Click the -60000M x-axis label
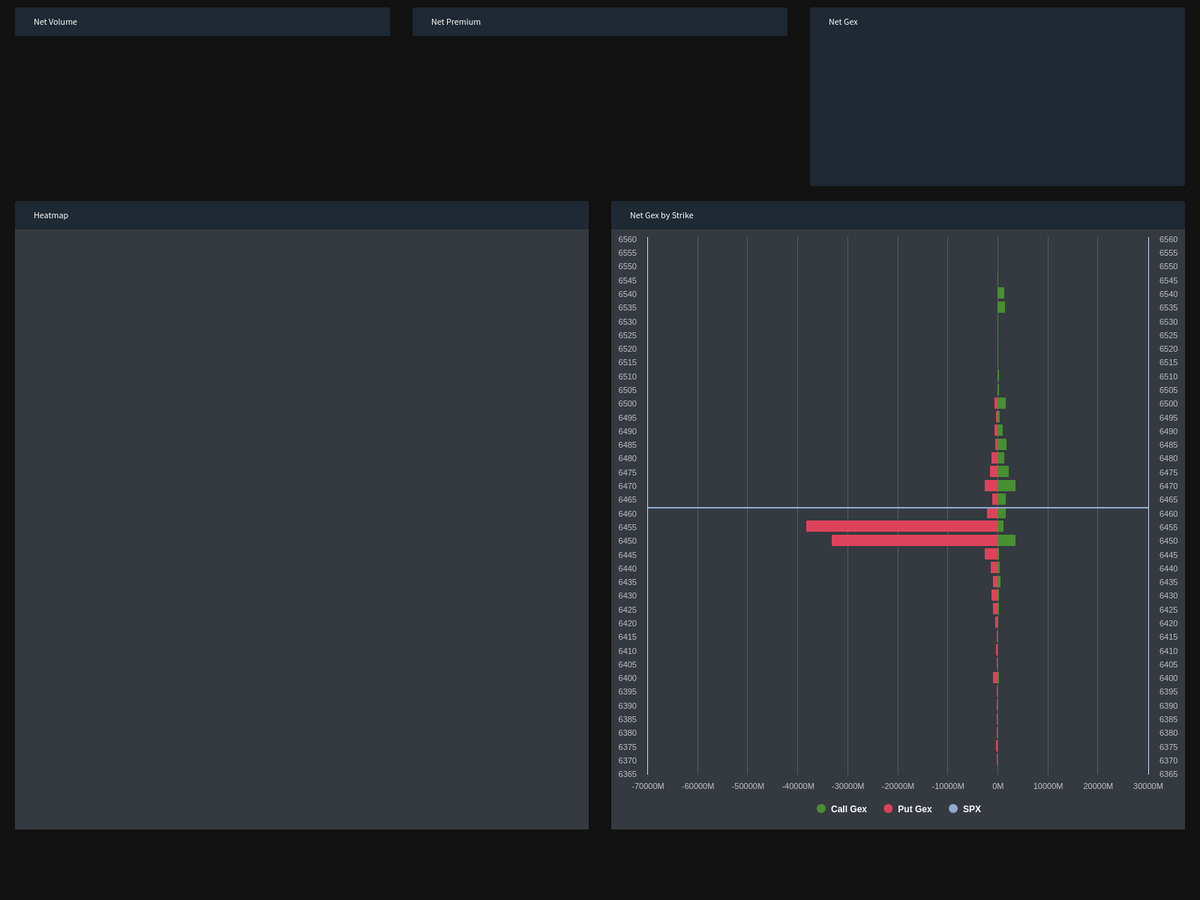The height and width of the screenshot is (900, 1200). tap(698, 786)
